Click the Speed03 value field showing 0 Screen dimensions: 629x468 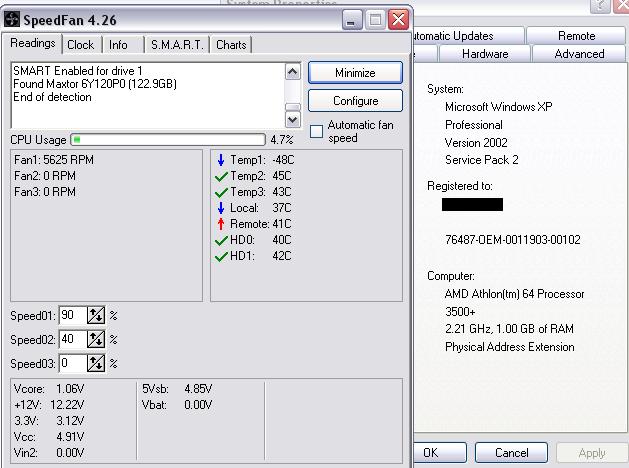[x=72, y=363]
